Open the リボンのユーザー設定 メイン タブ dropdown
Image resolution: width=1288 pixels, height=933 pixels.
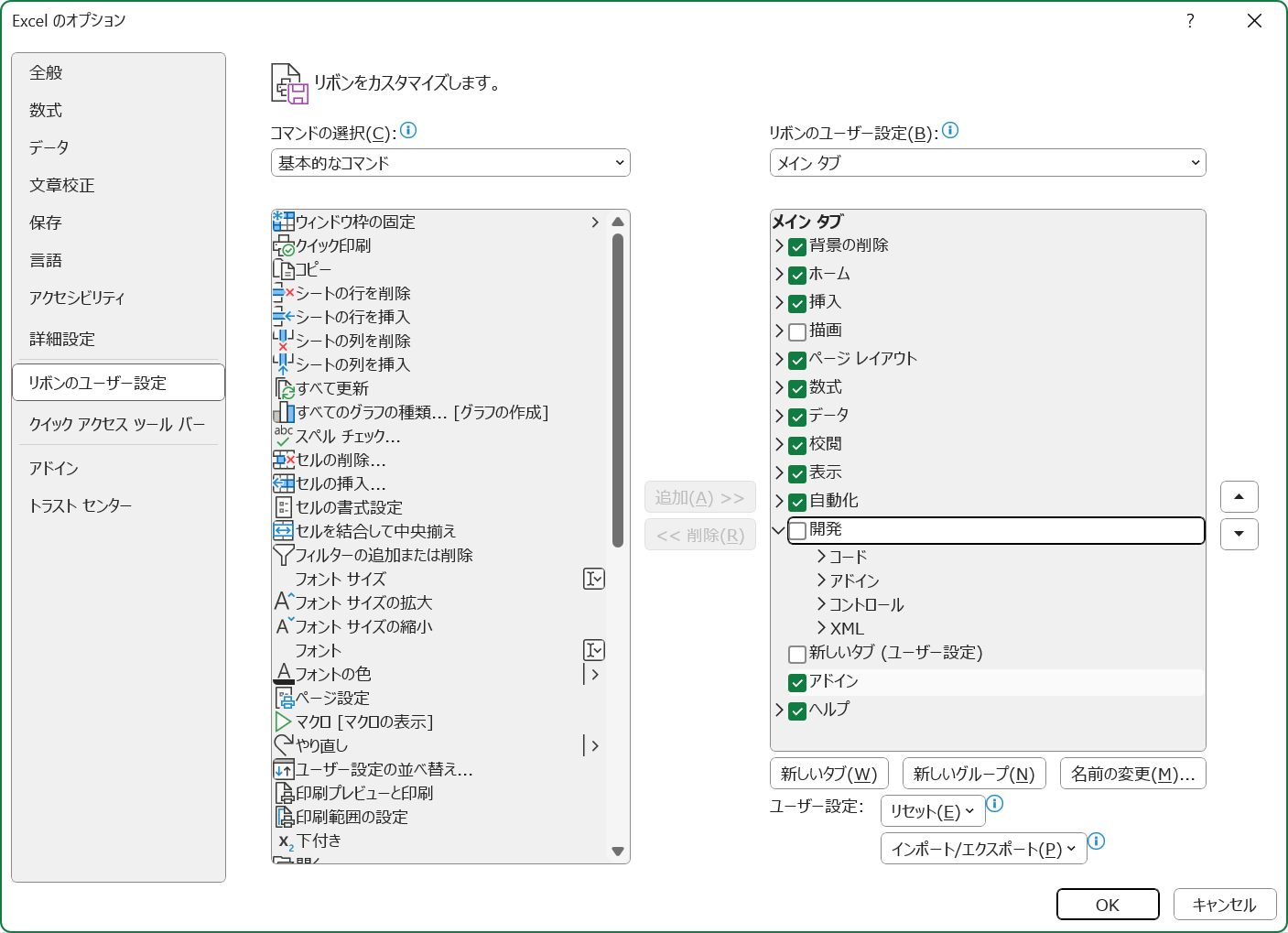click(x=988, y=163)
